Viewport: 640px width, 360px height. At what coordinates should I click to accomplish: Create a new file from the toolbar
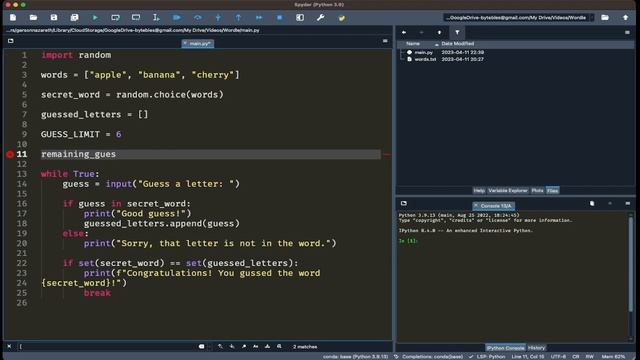pyautogui.click(x=13, y=18)
